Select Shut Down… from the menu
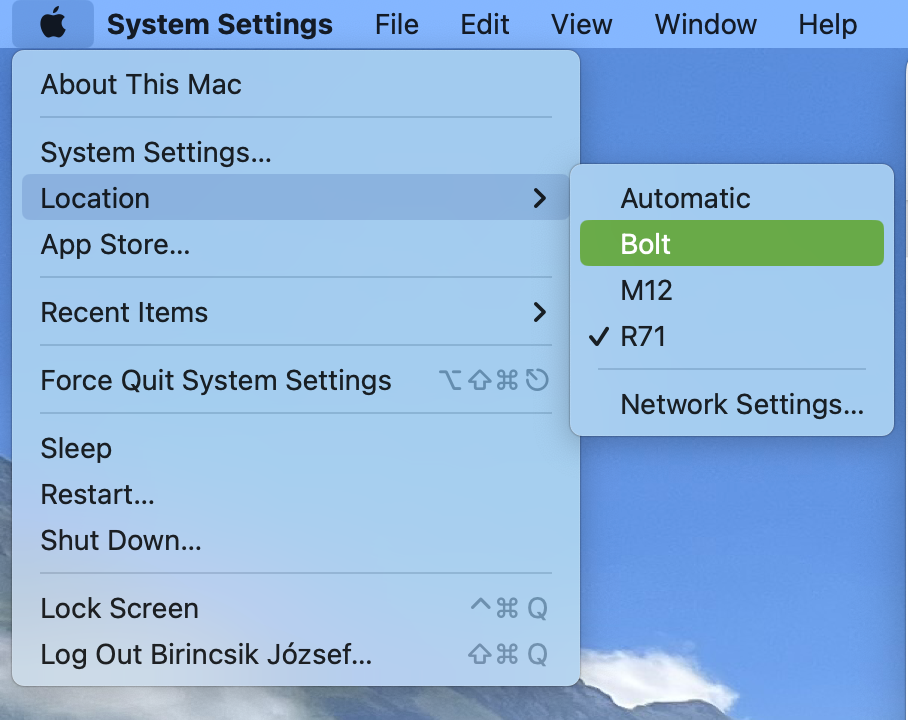This screenshot has height=720, width=908. [x=295, y=540]
